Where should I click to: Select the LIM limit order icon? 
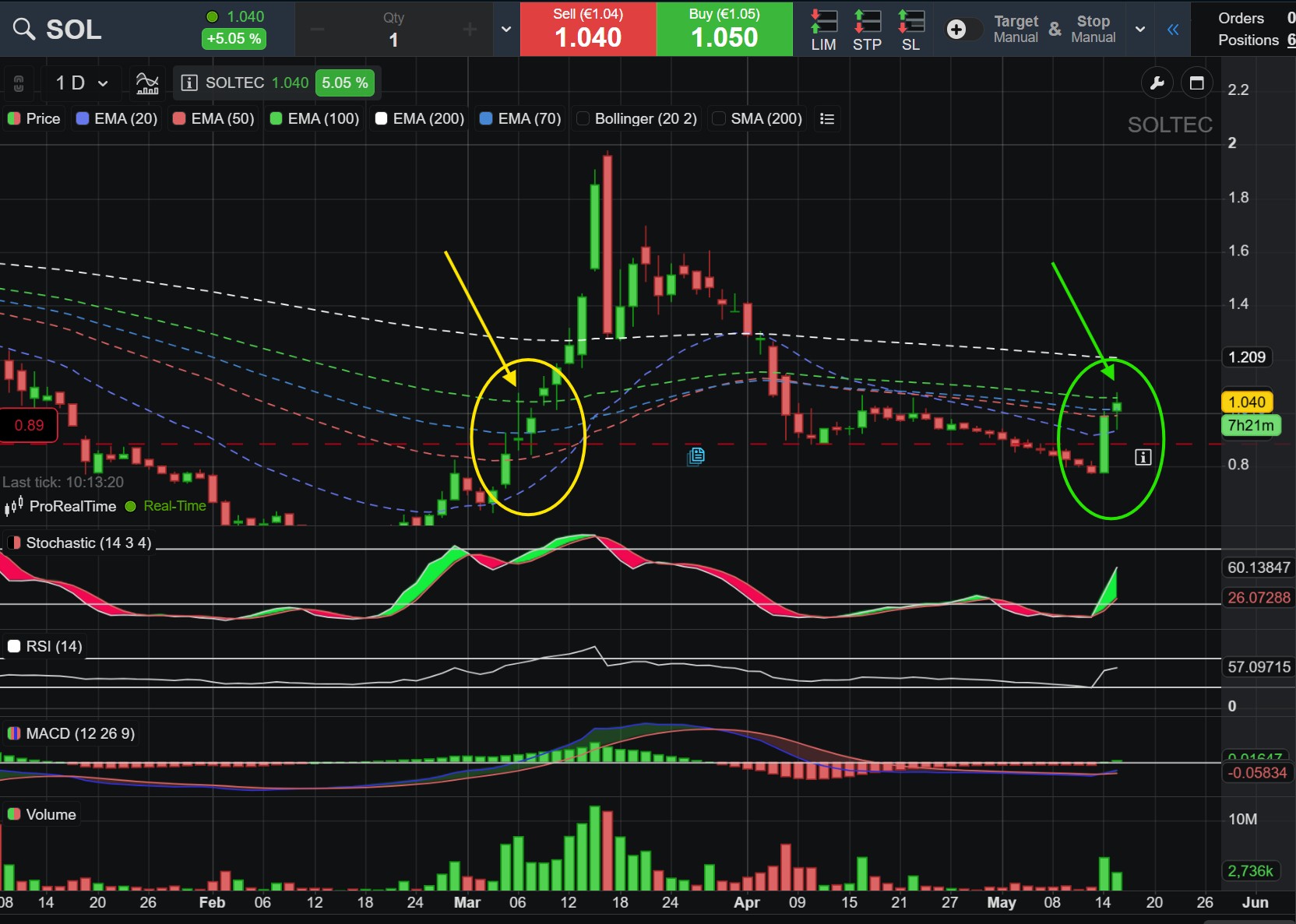click(x=823, y=30)
